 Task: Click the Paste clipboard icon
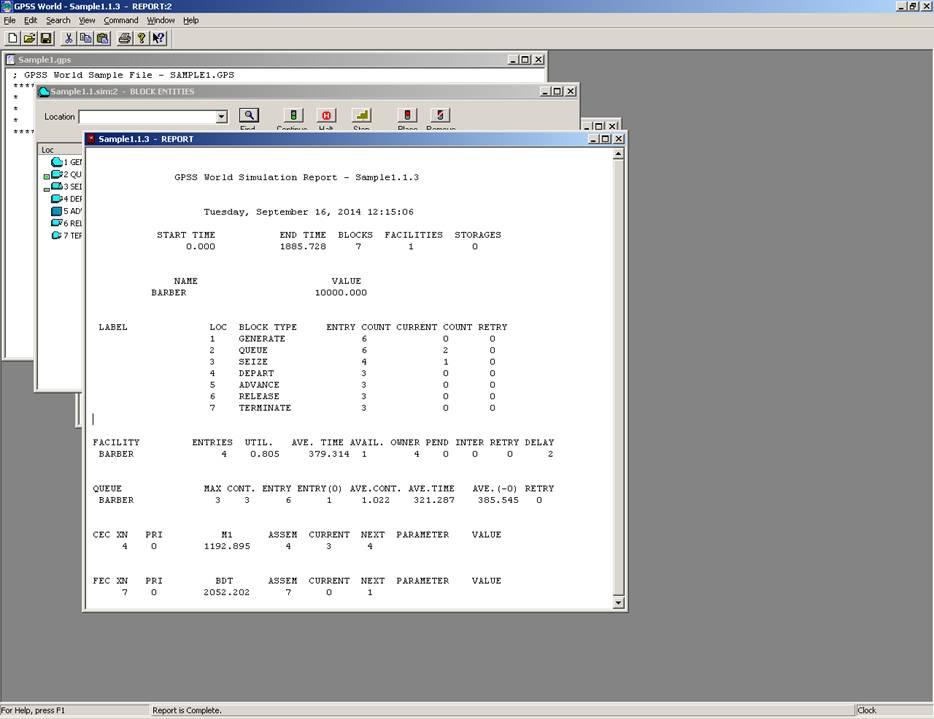[x=102, y=38]
